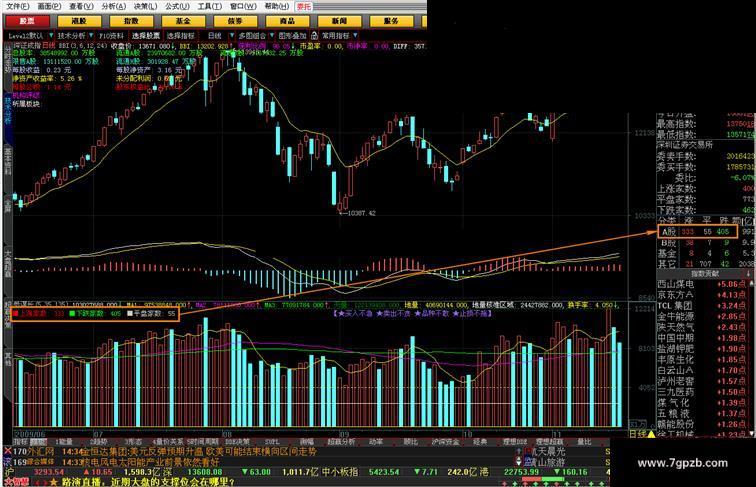This screenshot has height=487, width=756.
Task: Click the B股 row in the 涨平跌 table
Action: pos(704,243)
